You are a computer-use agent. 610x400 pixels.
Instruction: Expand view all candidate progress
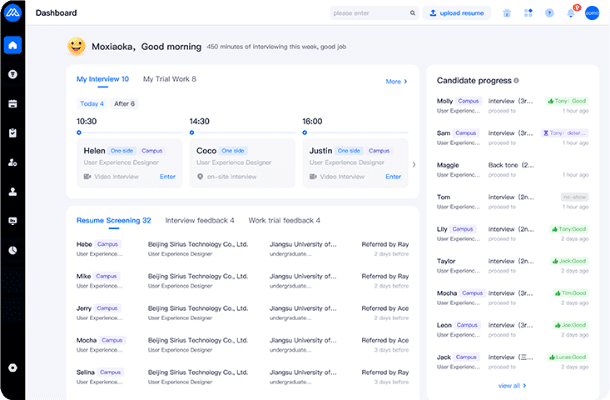[x=512, y=385]
